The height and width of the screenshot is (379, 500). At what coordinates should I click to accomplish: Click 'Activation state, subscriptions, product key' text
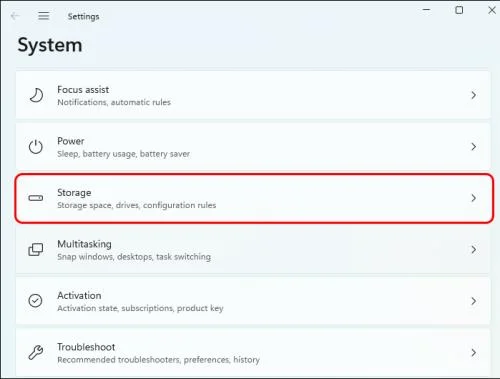[140, 308]
